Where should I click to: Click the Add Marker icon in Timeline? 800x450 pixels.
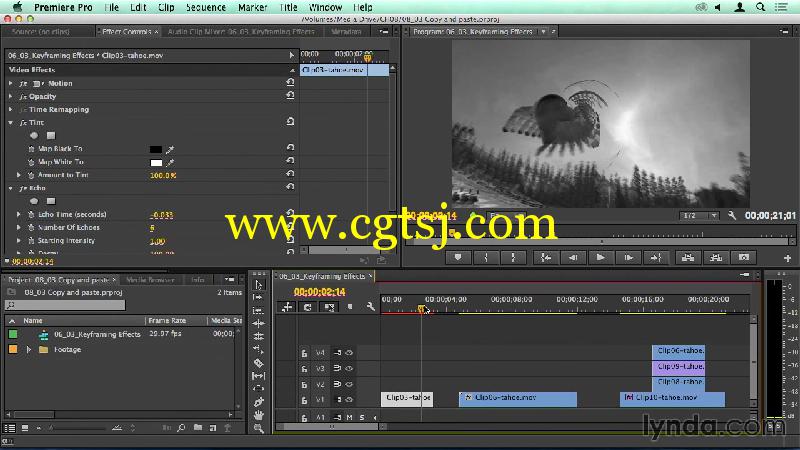[x=350, y=307]
